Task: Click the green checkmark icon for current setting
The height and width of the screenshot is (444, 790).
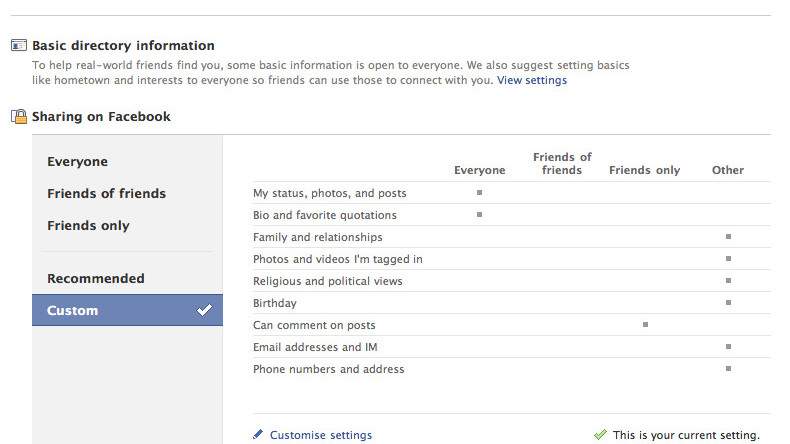Action: coord(600,434)
